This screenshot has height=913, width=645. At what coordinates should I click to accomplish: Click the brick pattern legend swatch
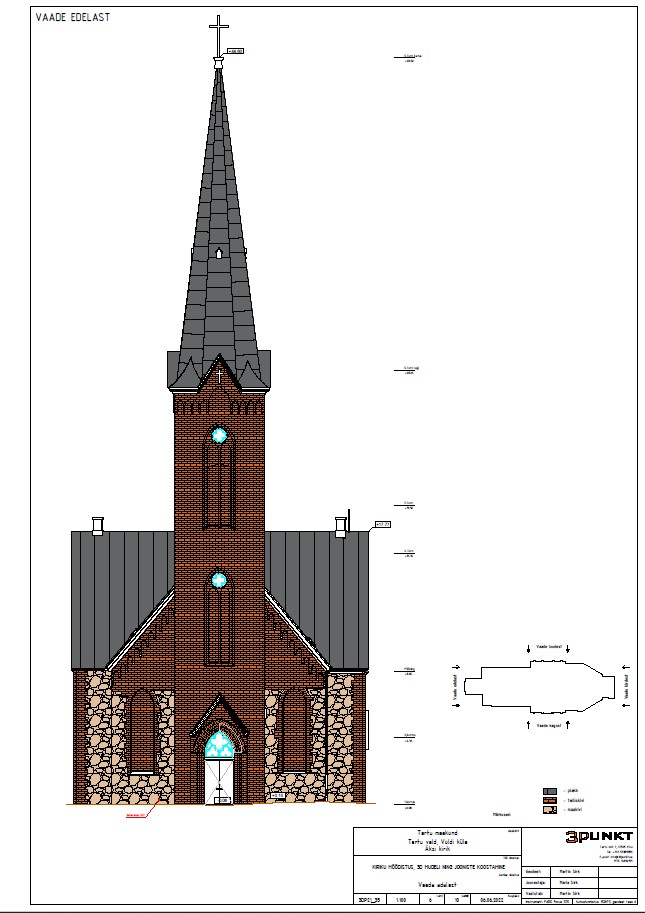click(x=549, y=799)
